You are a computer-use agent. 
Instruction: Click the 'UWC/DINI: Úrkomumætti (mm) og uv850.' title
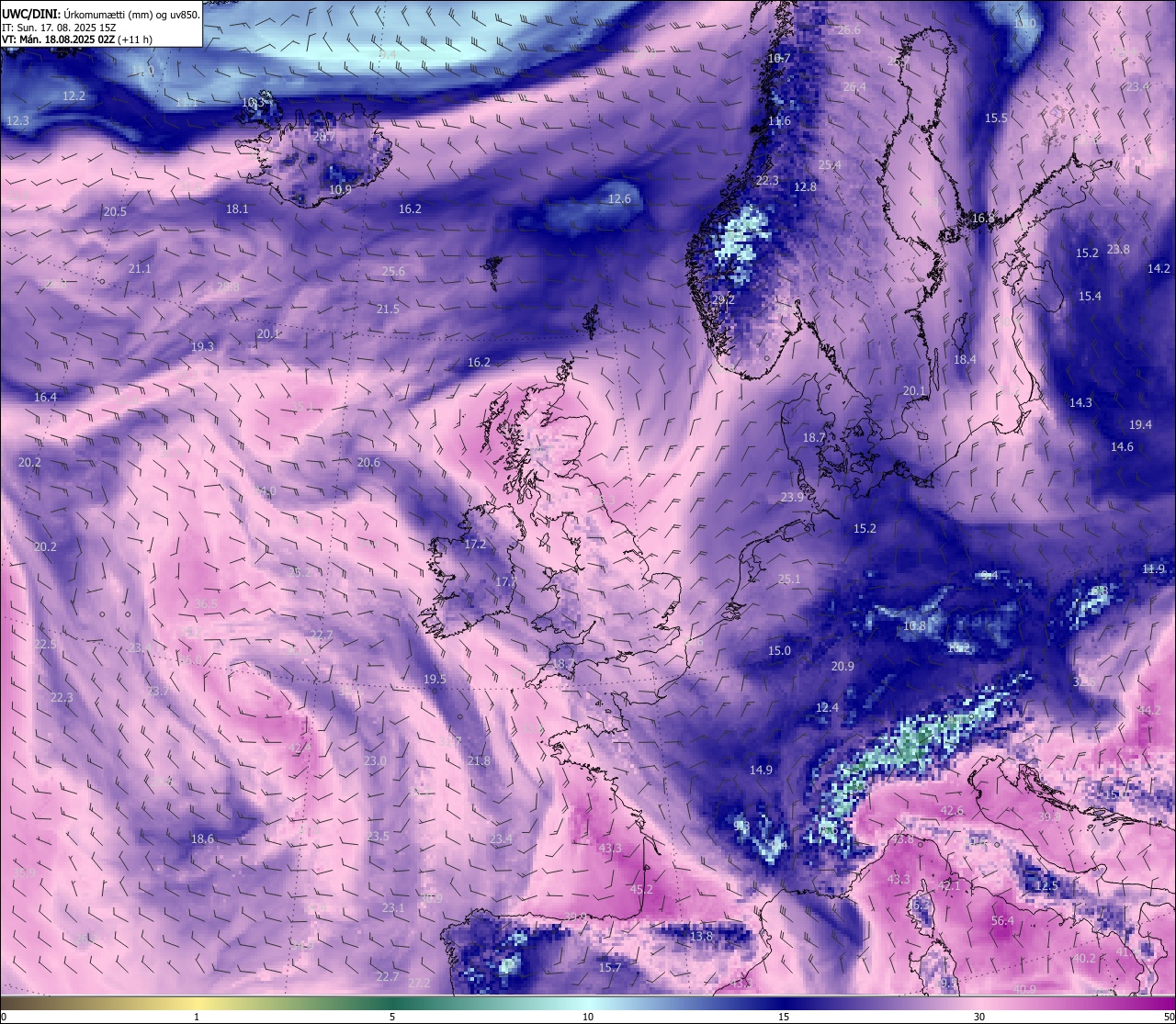tap(101, 13)
